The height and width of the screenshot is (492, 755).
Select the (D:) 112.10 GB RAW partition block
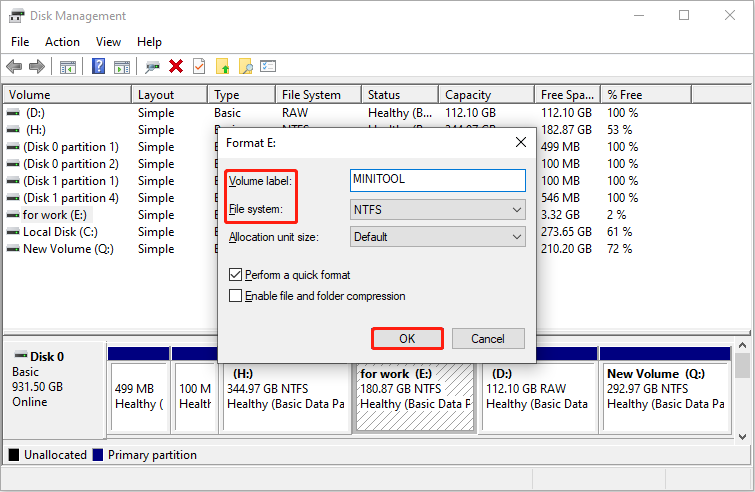tap(538, 396)
